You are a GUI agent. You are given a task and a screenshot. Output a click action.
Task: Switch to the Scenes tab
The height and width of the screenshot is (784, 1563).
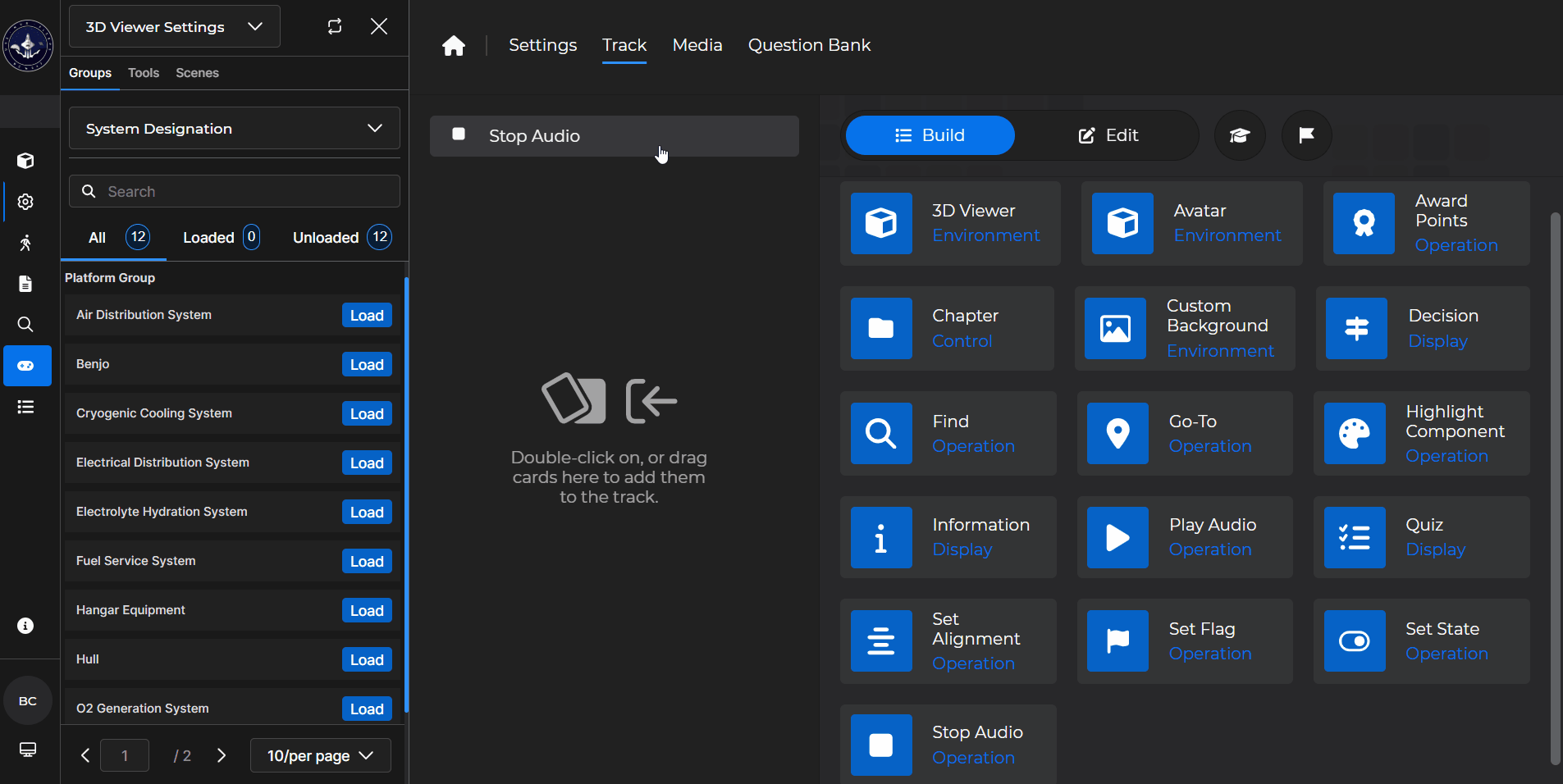197,73
